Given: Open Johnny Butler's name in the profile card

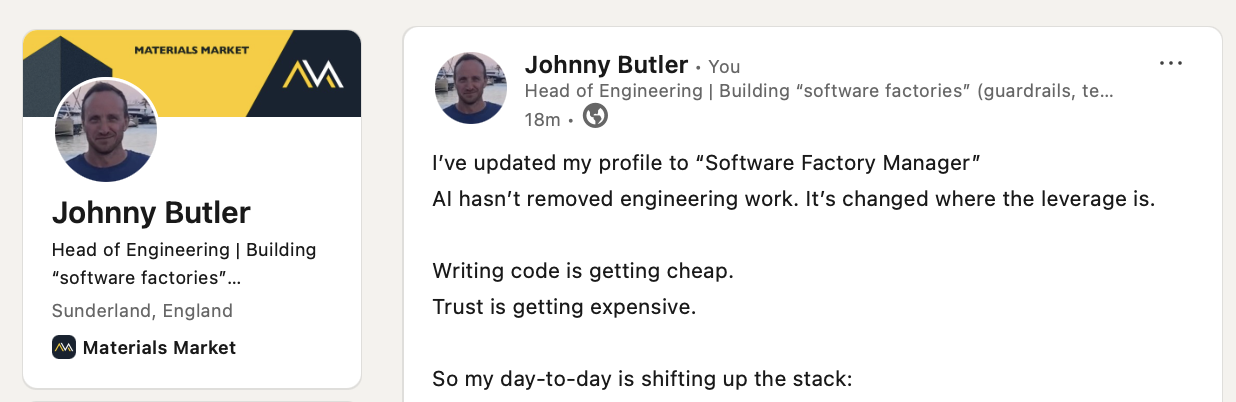Looking at the screenshot, I should click(x=151, y=213).
